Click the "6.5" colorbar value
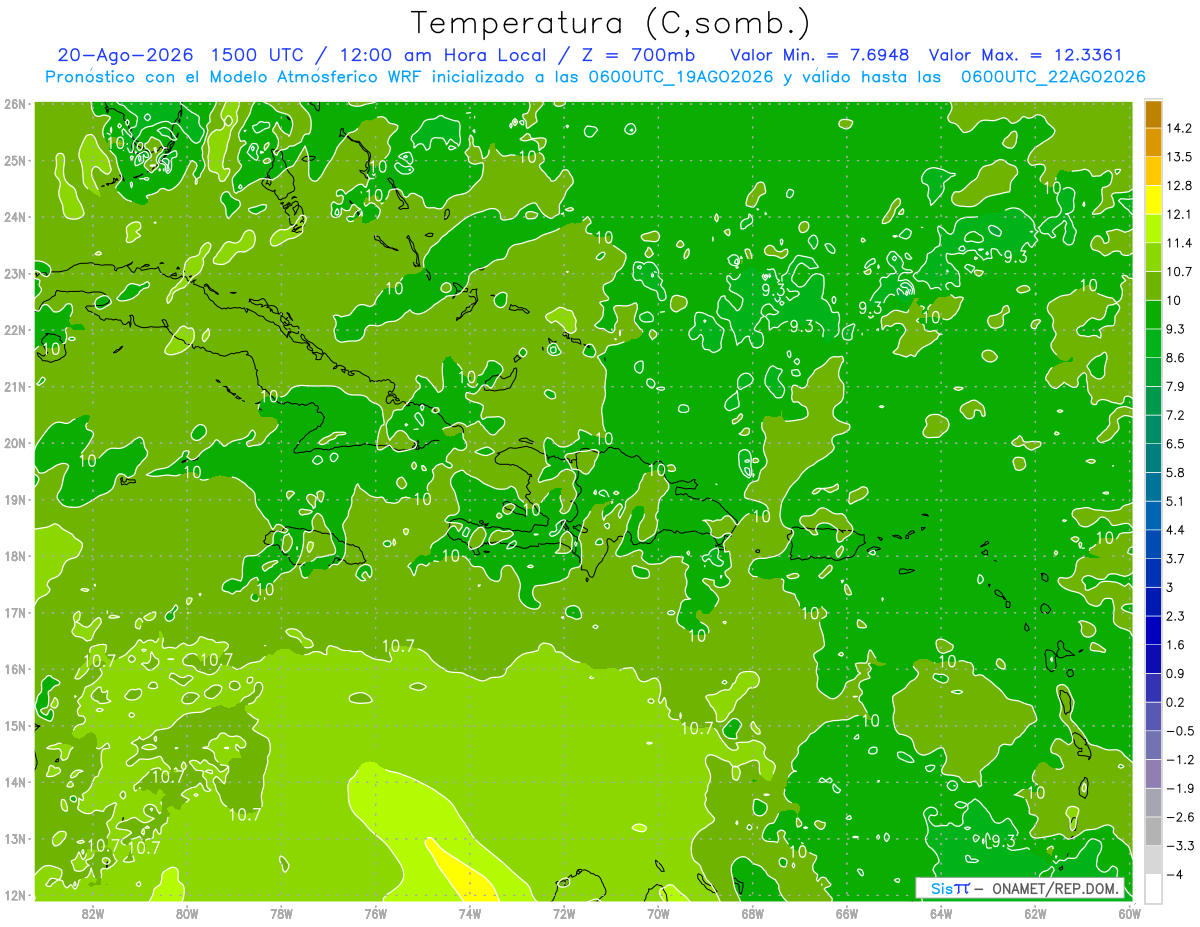This screenshot has width=1200, height=927. pos(1176,444)
